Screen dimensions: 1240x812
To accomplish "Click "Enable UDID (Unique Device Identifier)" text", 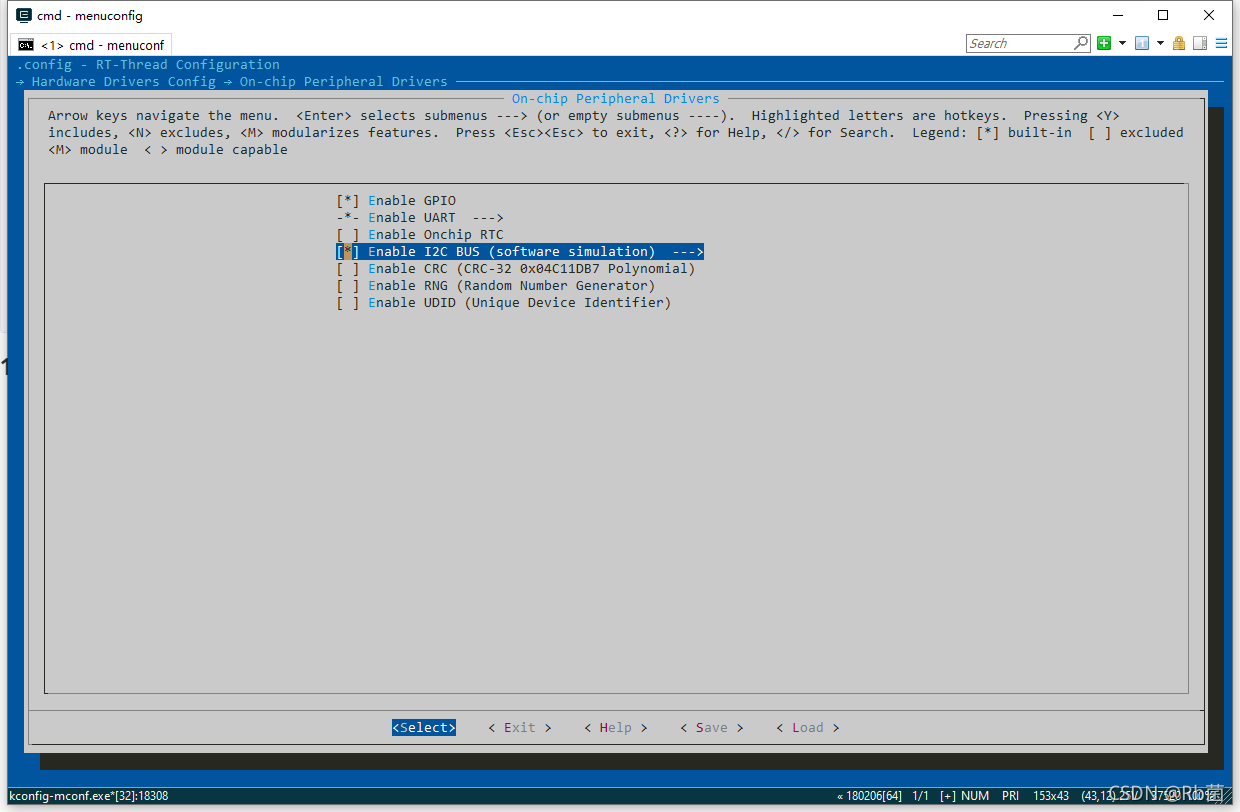I will [520, 302].
